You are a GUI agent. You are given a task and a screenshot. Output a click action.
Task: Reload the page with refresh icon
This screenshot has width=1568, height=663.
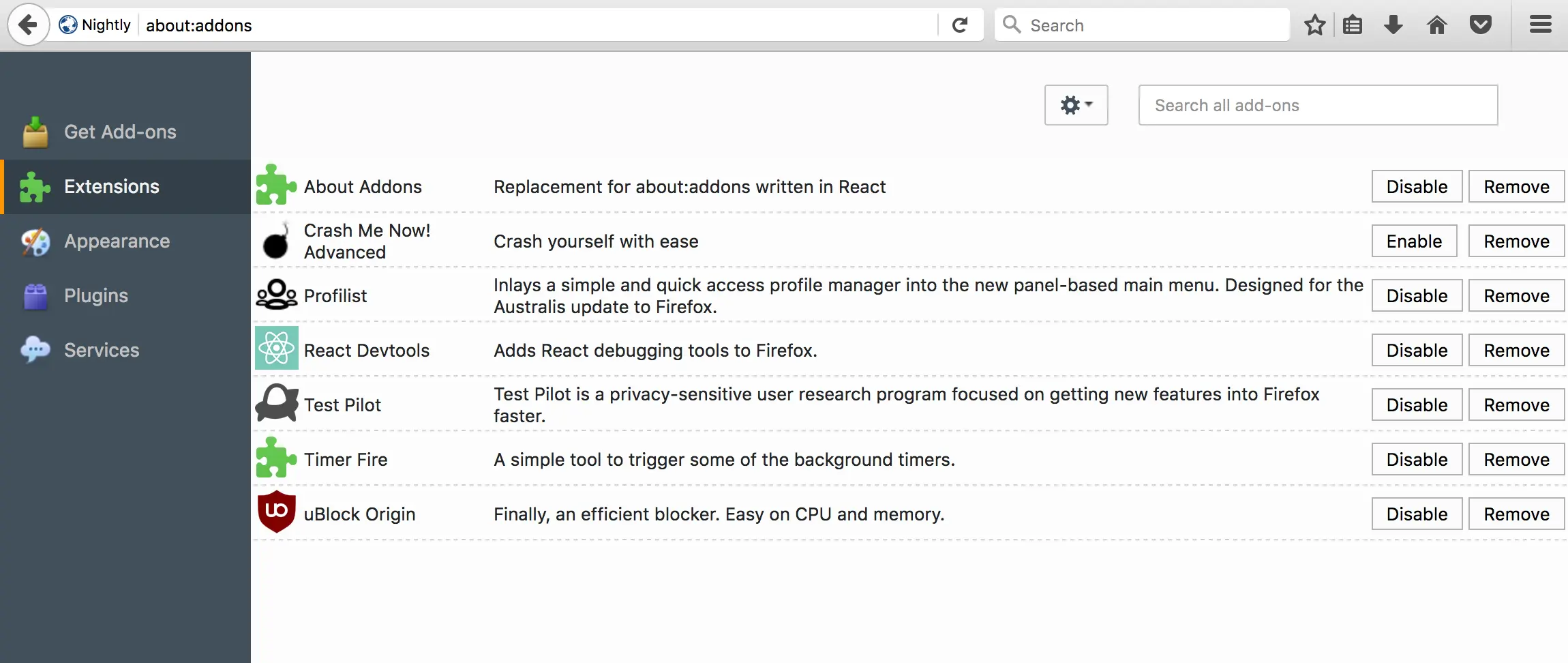click(960, 25)
